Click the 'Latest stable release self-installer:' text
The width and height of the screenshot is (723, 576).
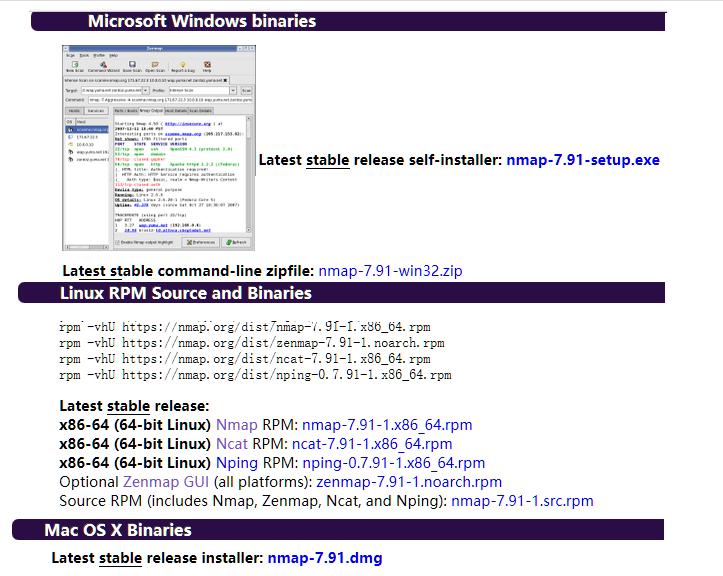pyautogui.click(x=380, y=160)
